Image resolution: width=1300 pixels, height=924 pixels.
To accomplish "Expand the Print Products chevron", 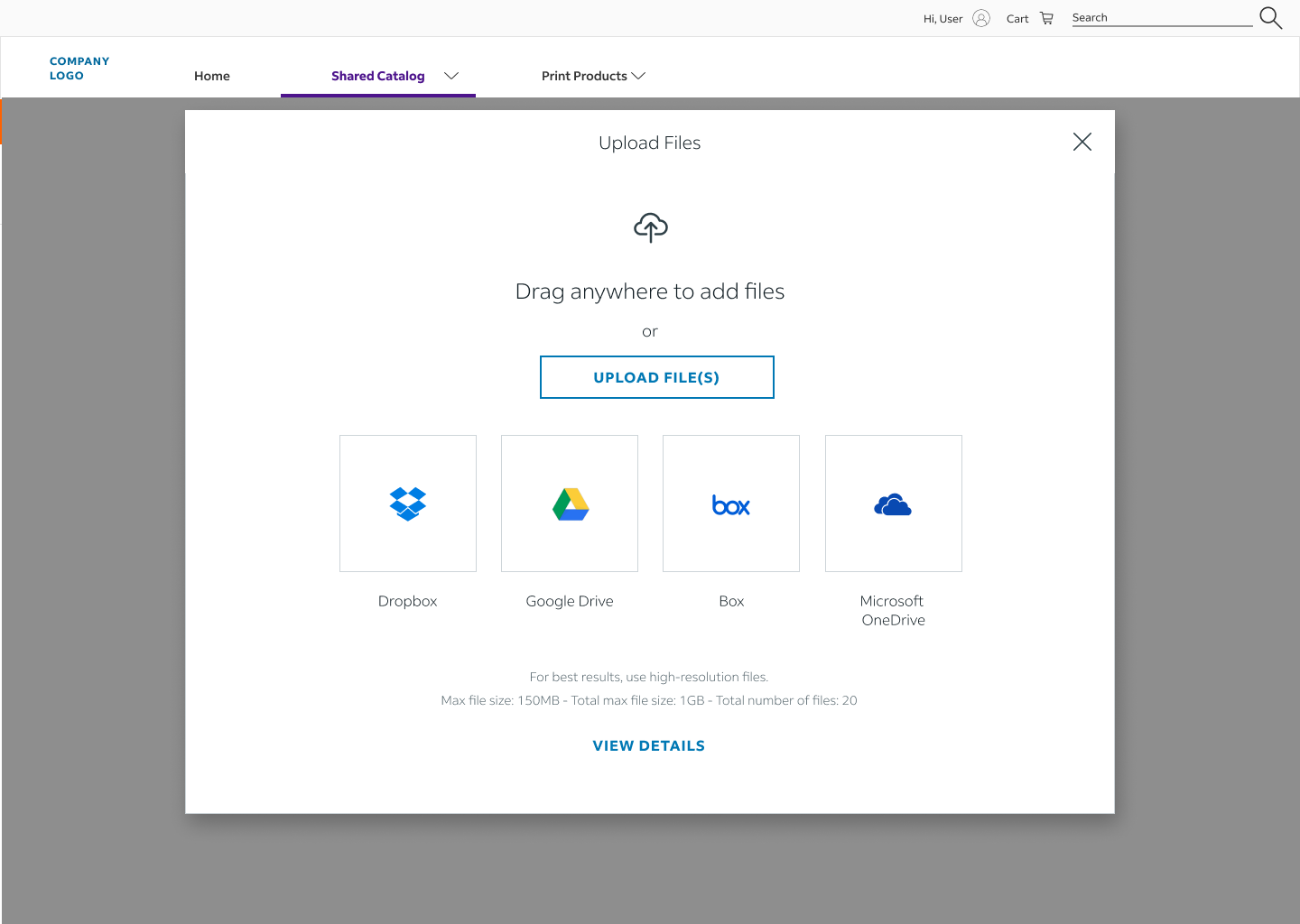I will (x=638, y=76).
